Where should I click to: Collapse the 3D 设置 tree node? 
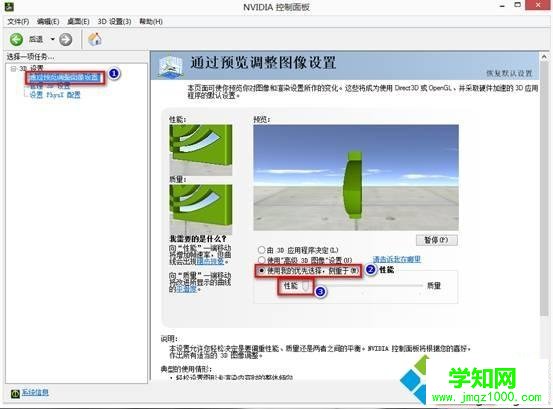click(13, 68)
